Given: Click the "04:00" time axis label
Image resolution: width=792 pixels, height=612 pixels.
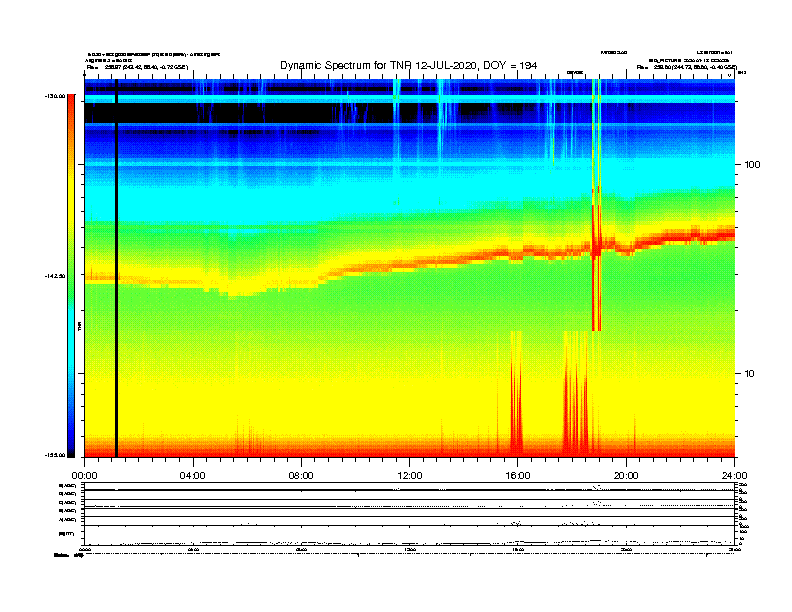Looking at the screenshot, I should click(193, 476).
